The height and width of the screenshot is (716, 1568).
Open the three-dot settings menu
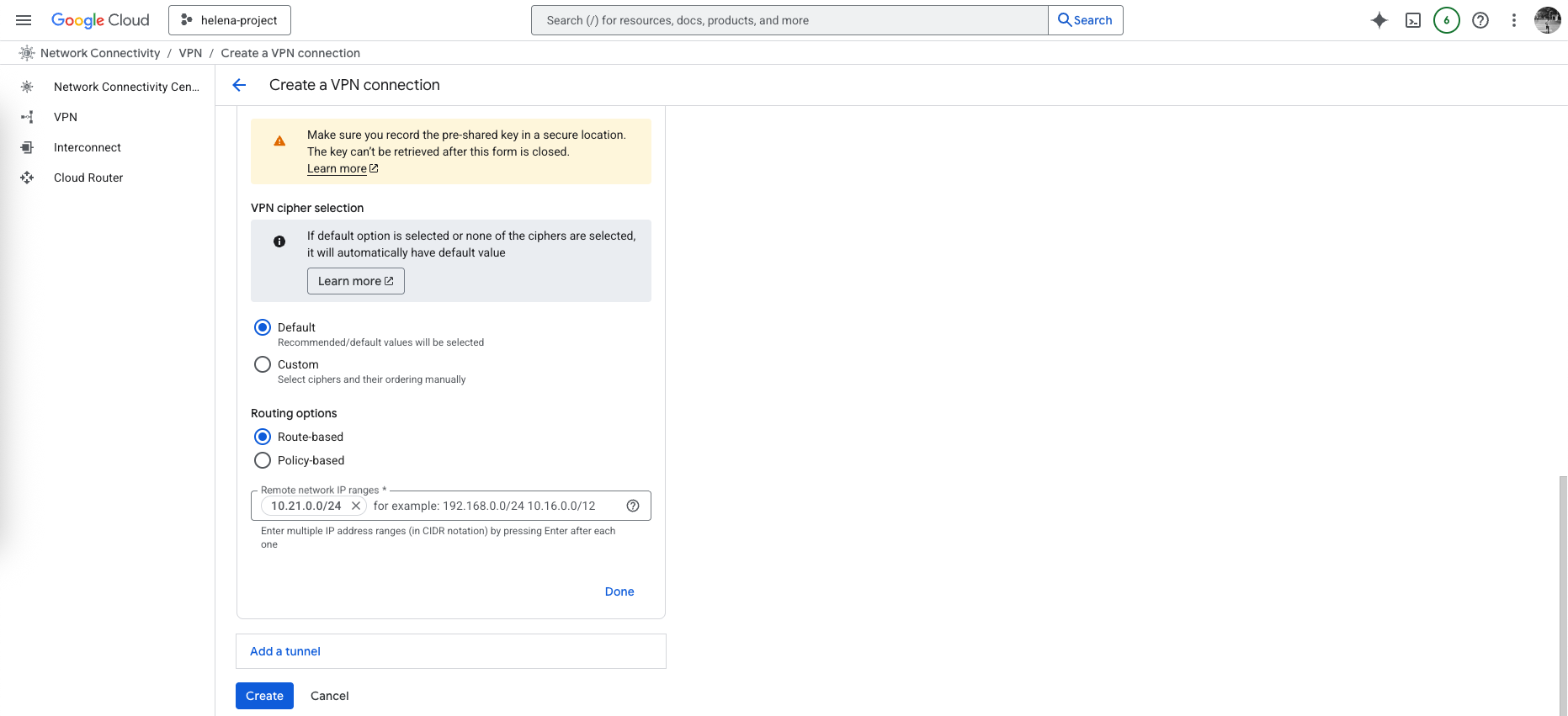[x=1513, y=20]
